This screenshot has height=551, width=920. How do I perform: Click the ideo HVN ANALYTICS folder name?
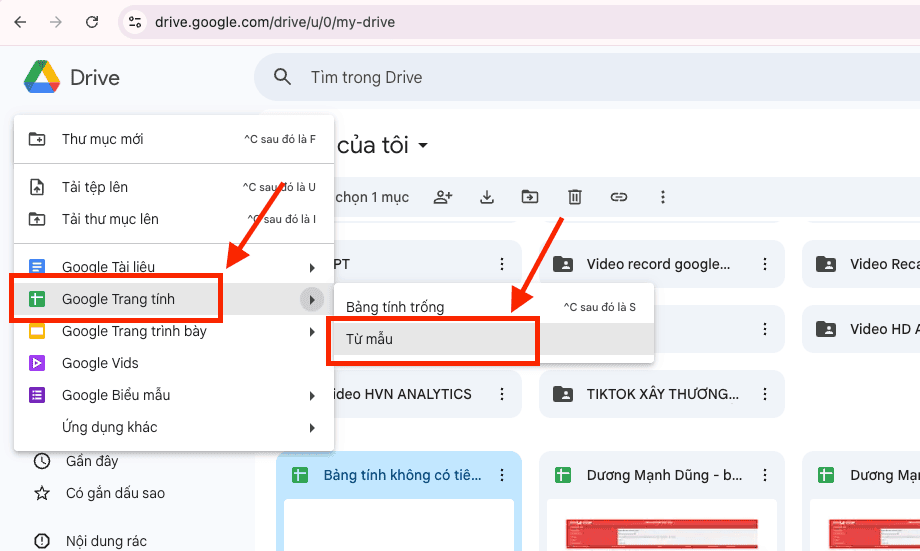point(402,394)
